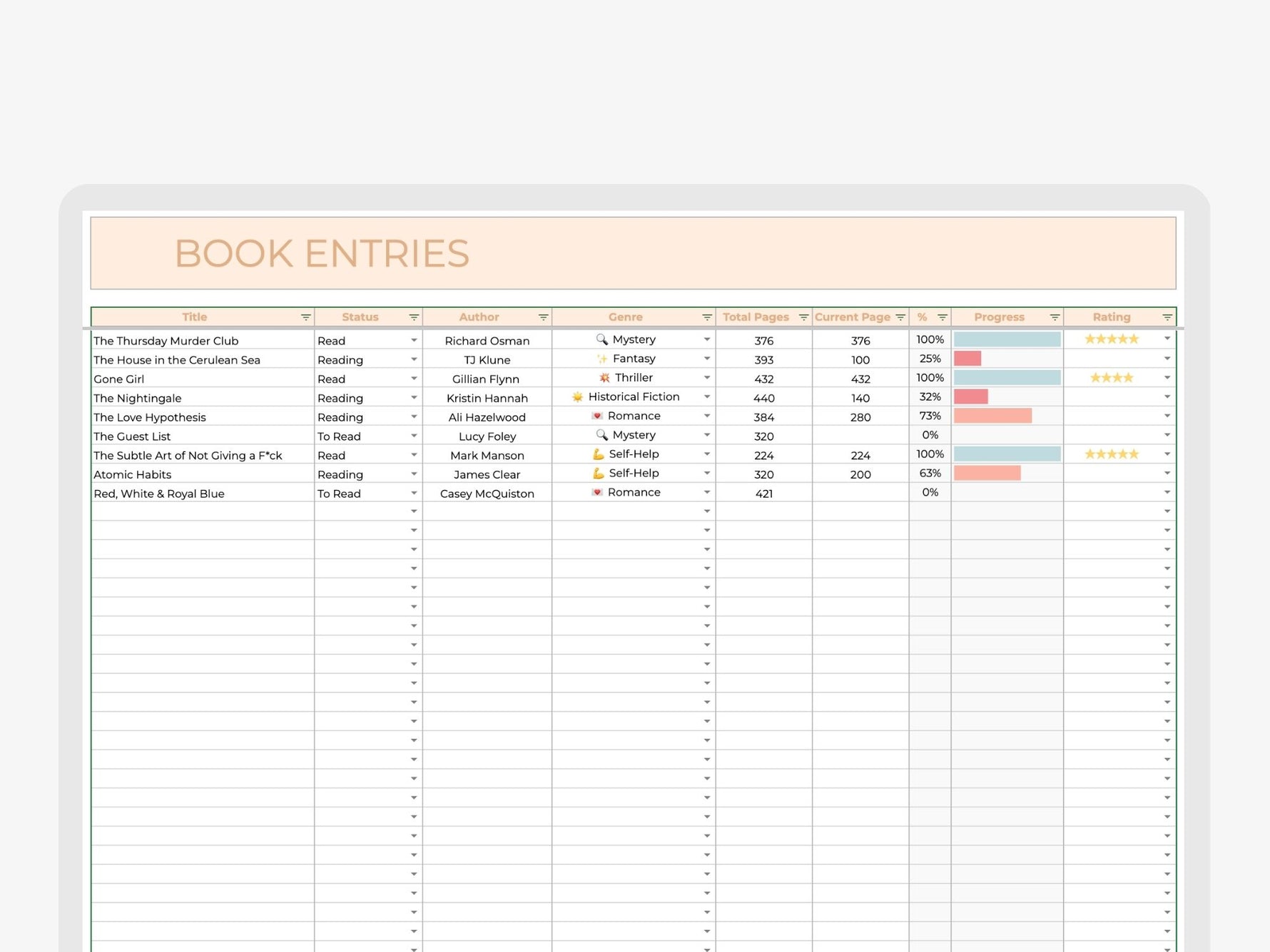Open the Genre dropdown for Atomic Habits
This screenshot has height=952, width=1270.
(x=707, y=473)
